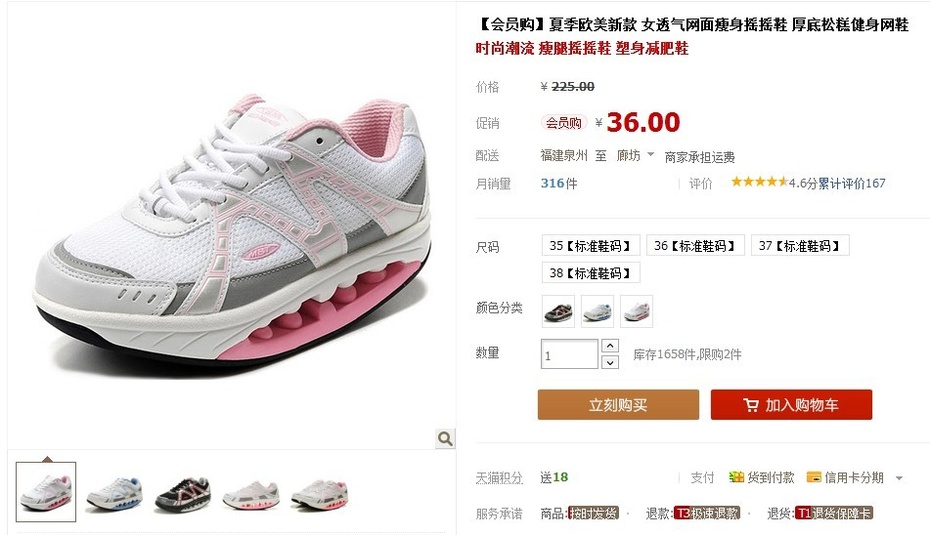The image size is (930, 535).
Task: Click the T1 退货保障卡 service badge
Action: (x=834, y=513)
